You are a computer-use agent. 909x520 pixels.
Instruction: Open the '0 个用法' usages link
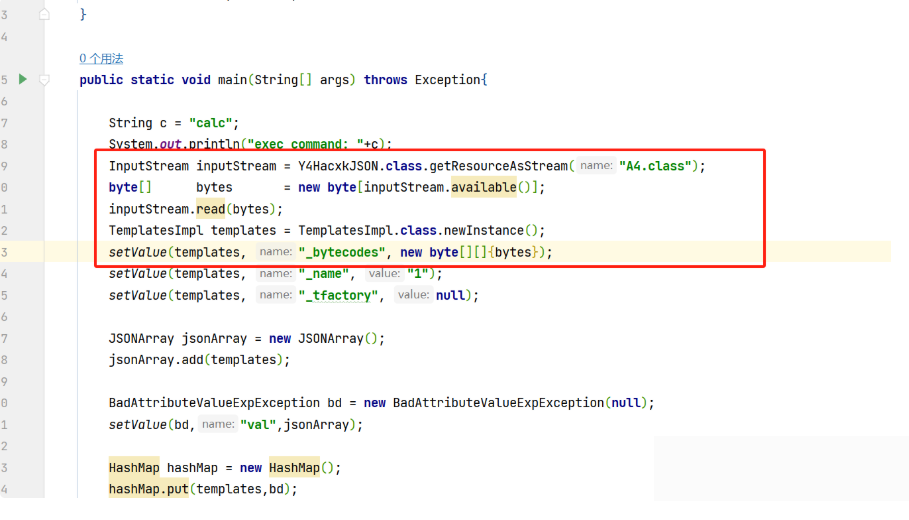[101, 59]
